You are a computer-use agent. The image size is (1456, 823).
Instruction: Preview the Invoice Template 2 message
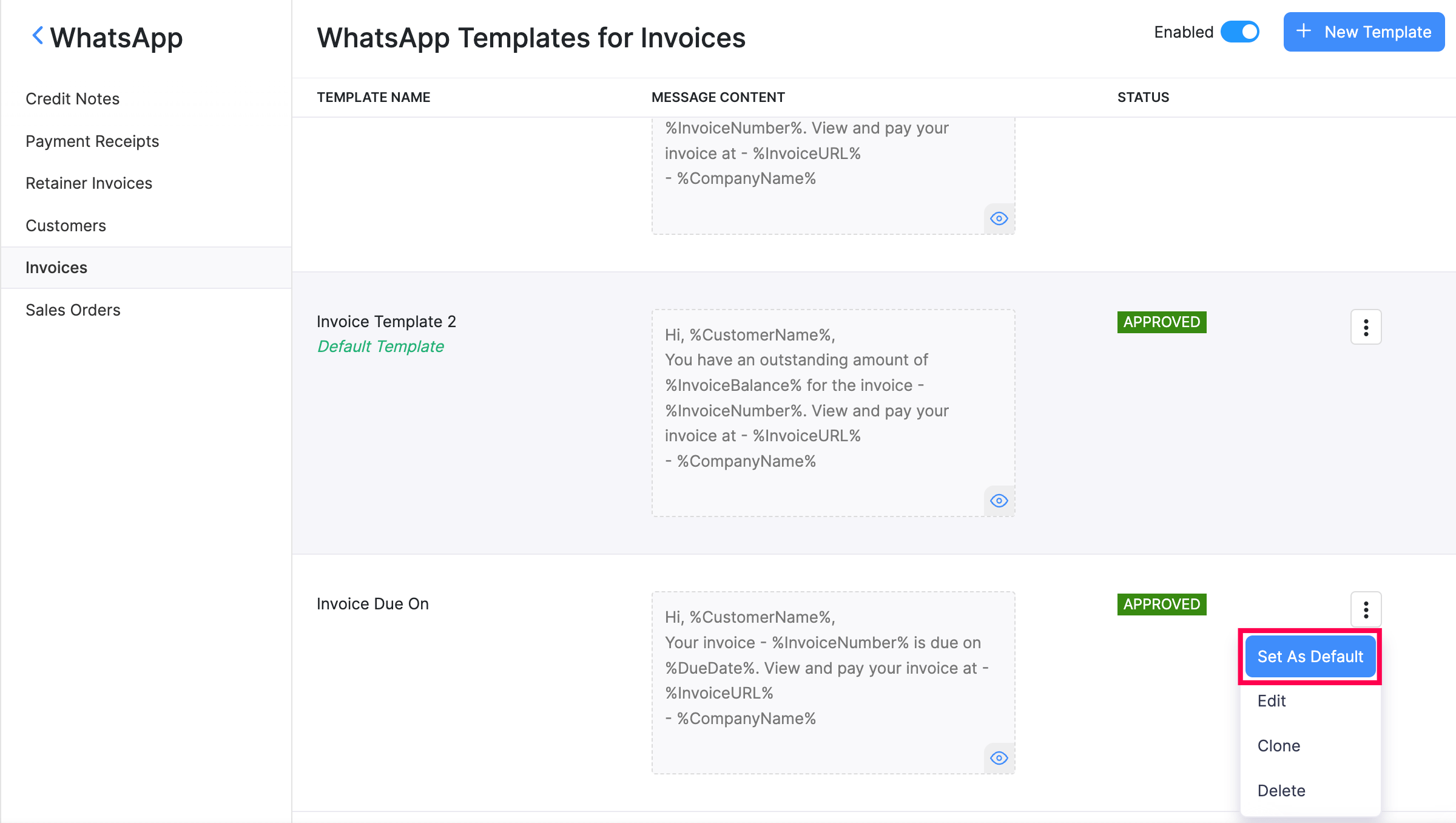[999, 501]
